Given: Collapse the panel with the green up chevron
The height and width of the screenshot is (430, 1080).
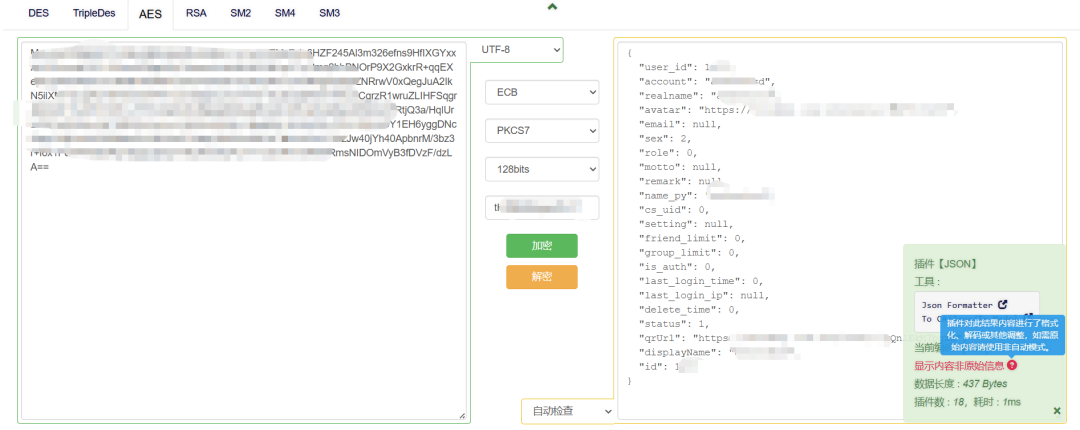Looking at the screenshot, I should coord(552,7).
